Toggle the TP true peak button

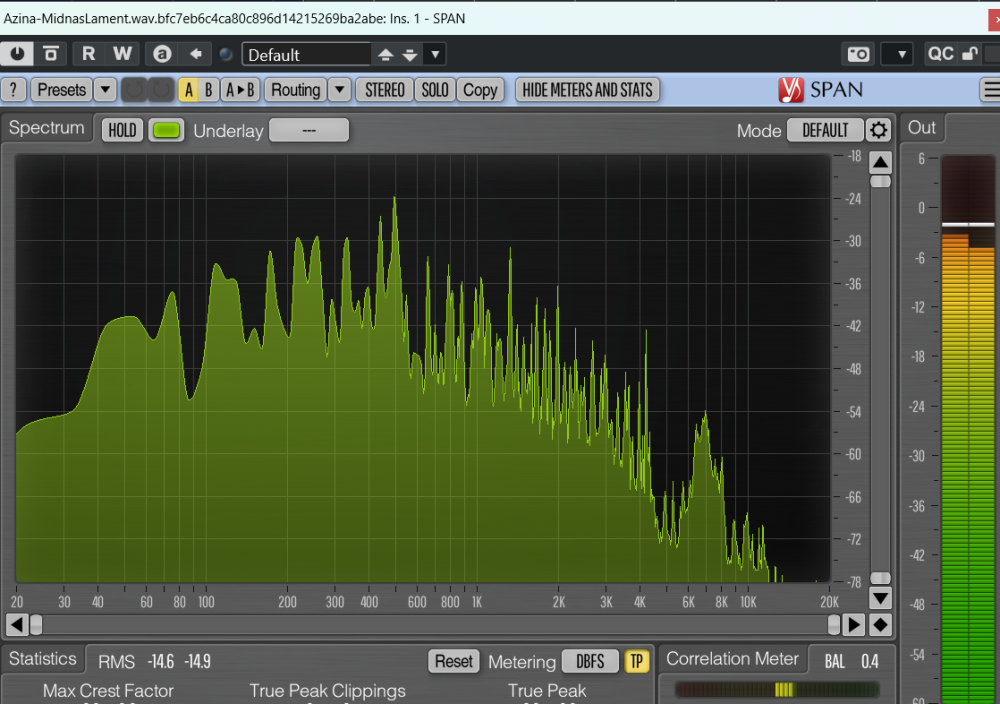(x=636, y=661)
